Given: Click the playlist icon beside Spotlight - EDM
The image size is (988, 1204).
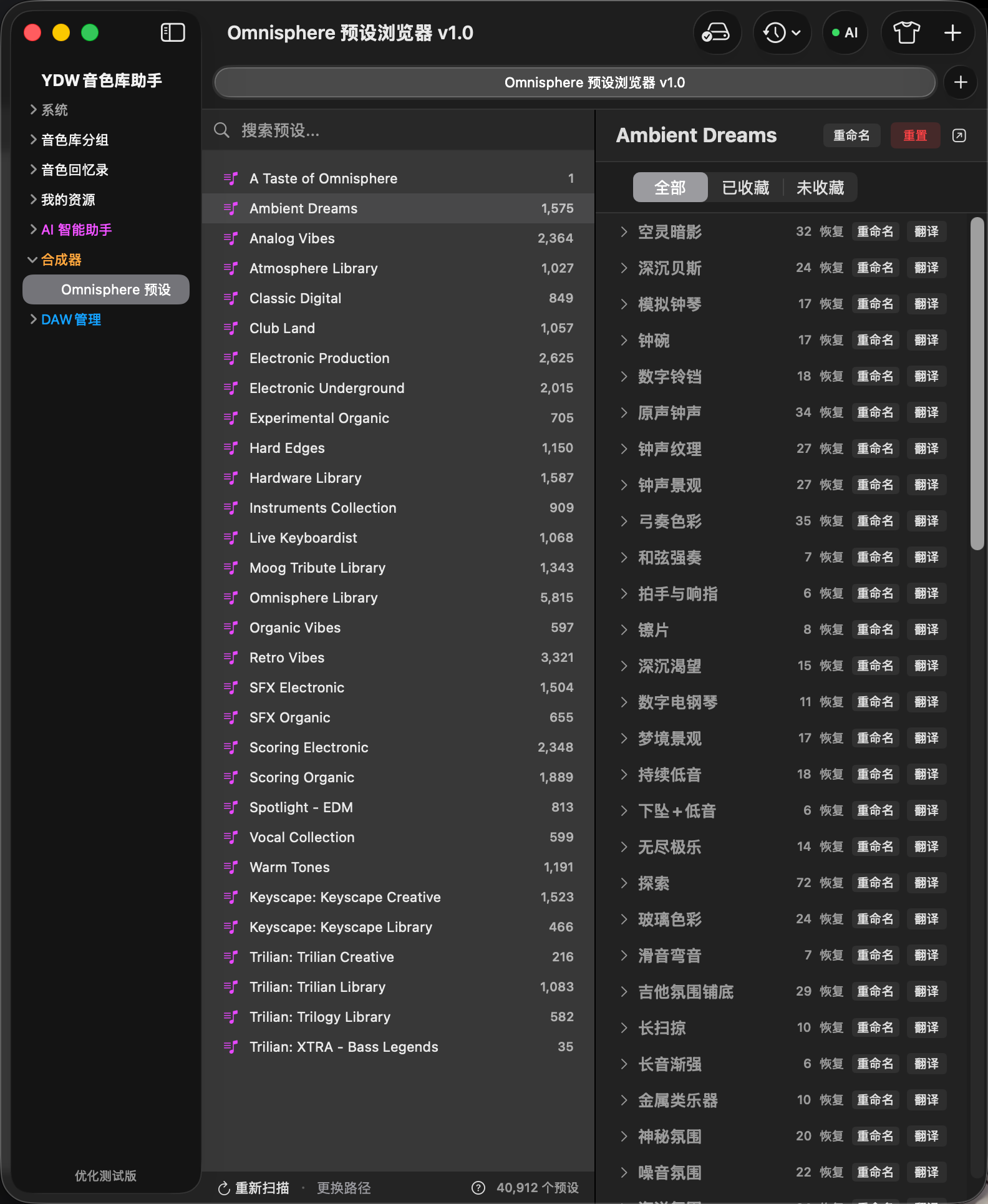Looking at the screenshot, I should [x=231, y=807].
